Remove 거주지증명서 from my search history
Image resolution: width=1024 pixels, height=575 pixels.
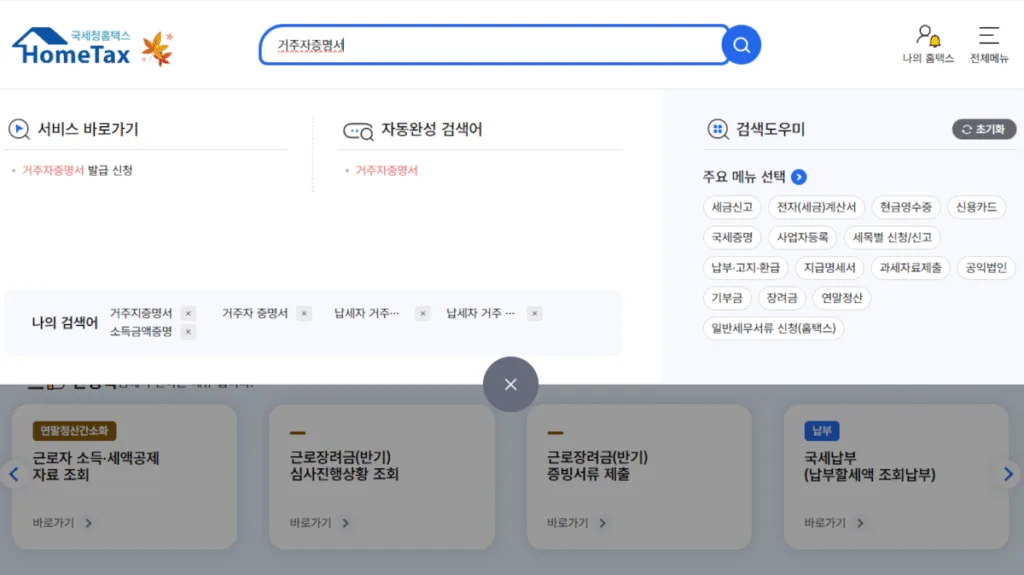[x=189, y=314]
